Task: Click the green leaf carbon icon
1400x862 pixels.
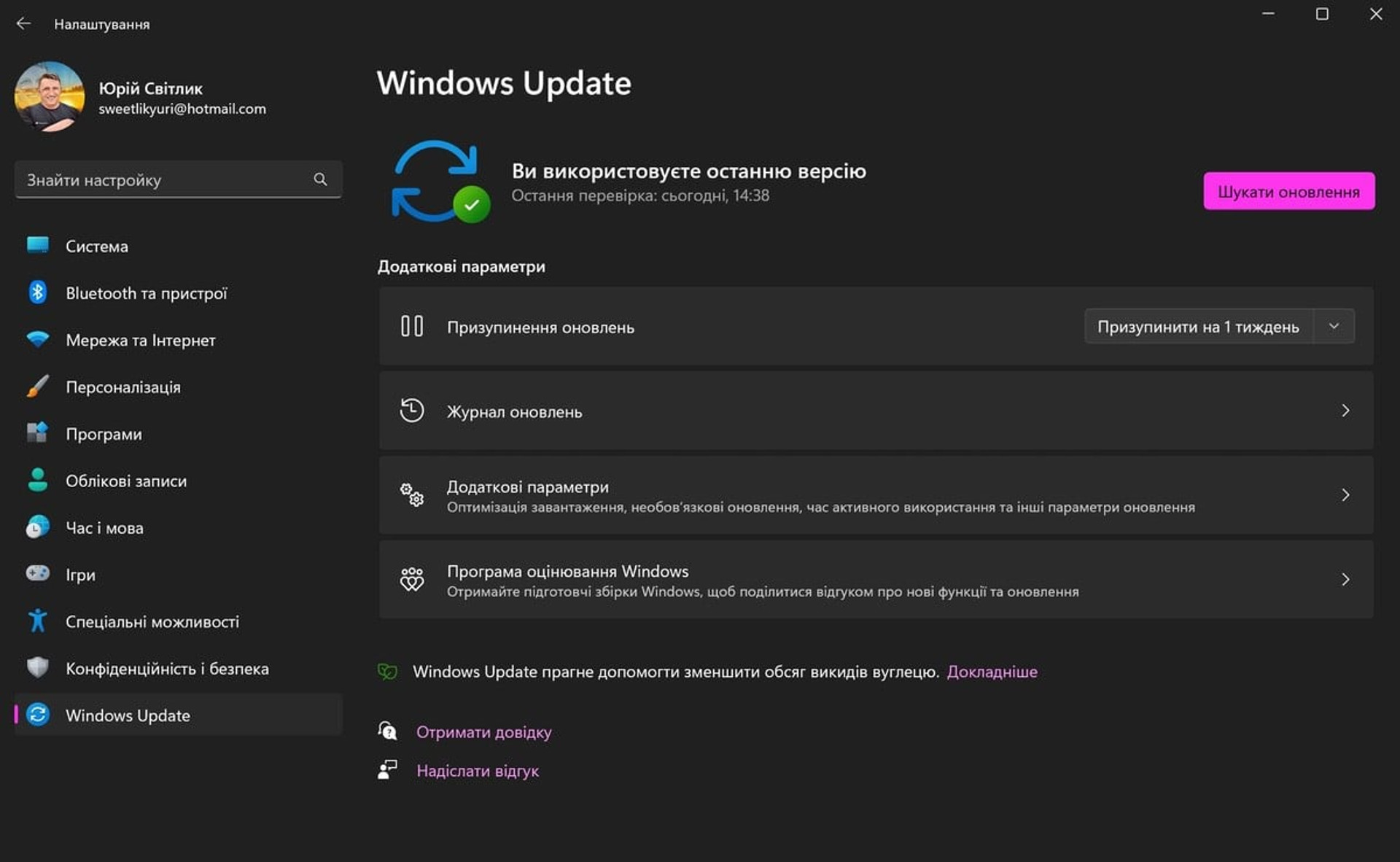Action: (x=387, y=671)
